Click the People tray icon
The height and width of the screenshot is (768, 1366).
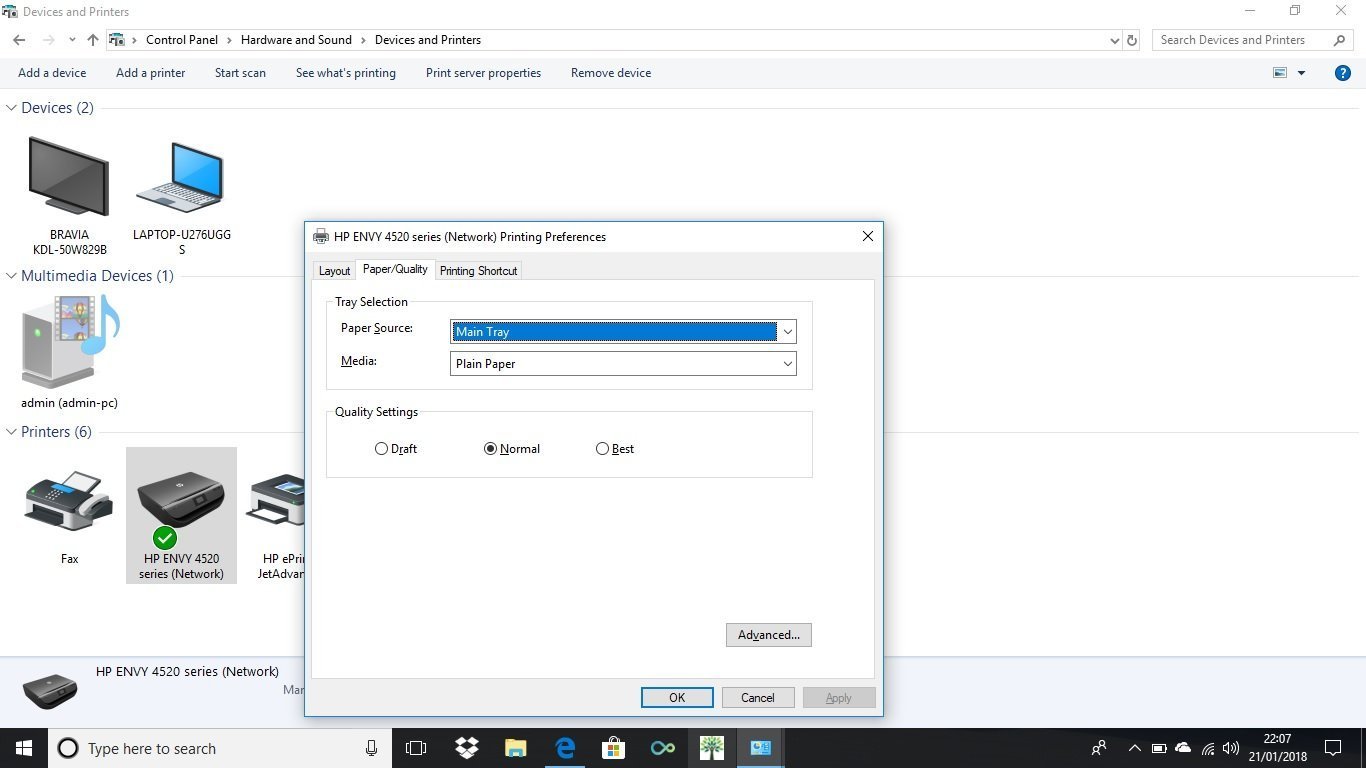[x=1099, y=748]
